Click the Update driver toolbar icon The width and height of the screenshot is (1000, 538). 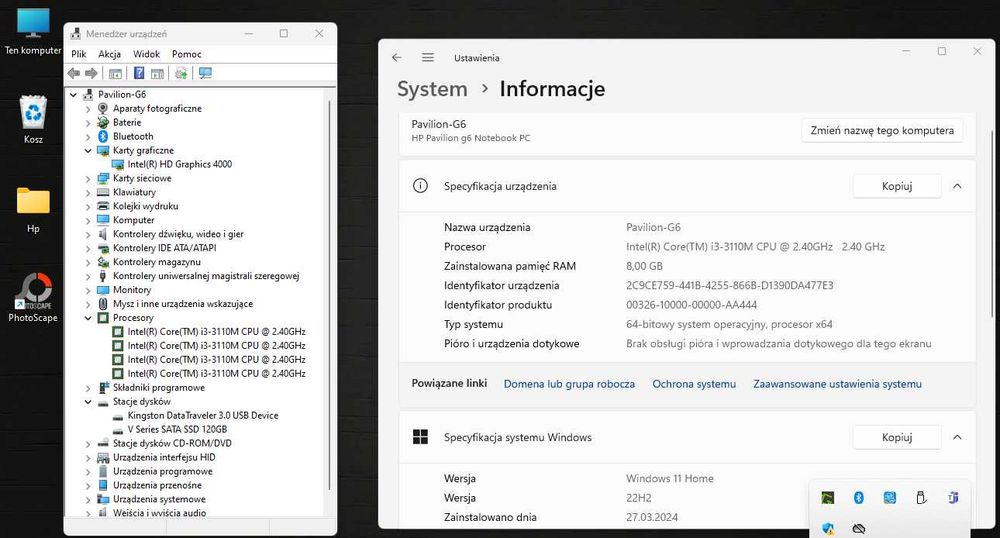coord(181,73)
